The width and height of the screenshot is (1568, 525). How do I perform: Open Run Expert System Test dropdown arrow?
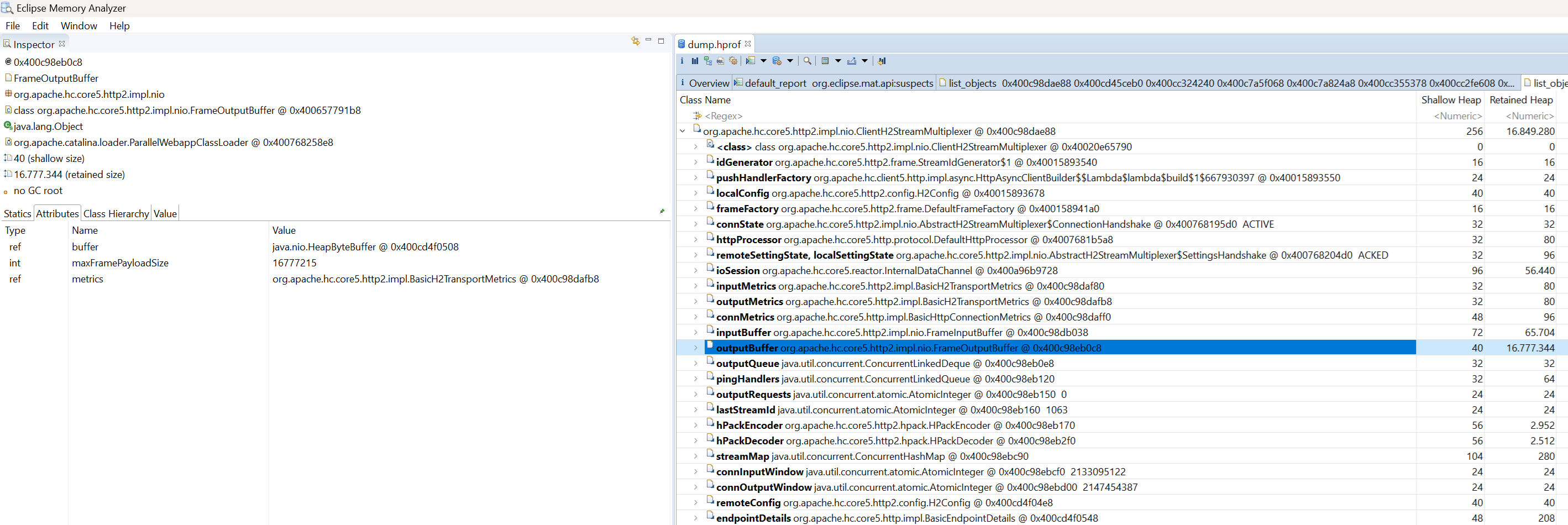(x=763, y=61)
